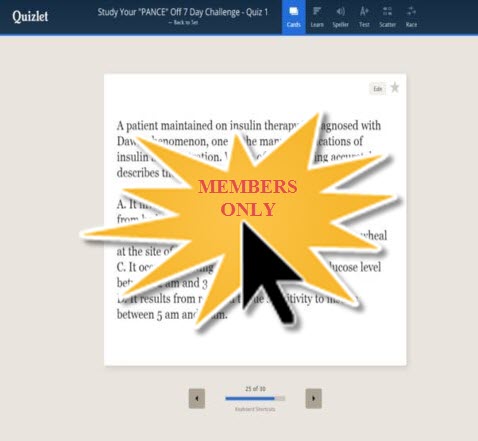Open the Speller mode
This screenshot has height=441, width=478.
point(340,17)
